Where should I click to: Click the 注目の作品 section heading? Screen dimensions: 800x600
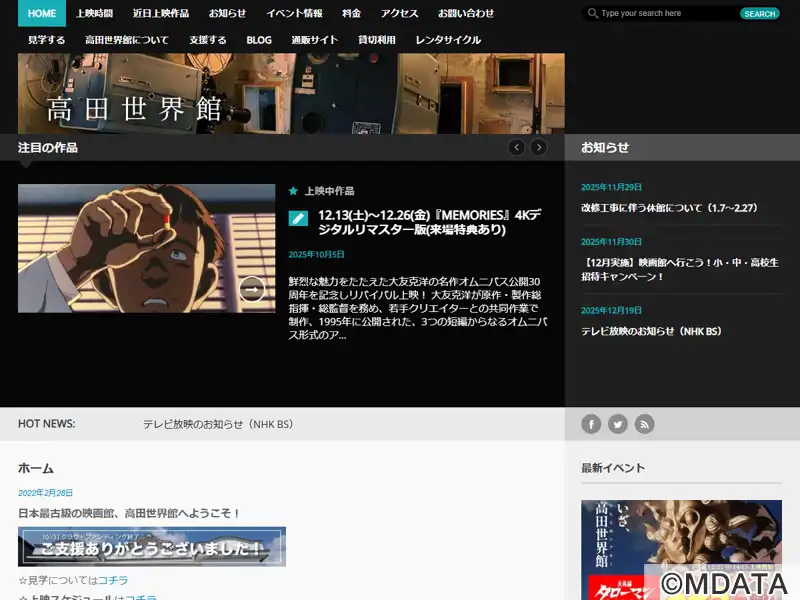pyautogui.click(x=47, y=148)
